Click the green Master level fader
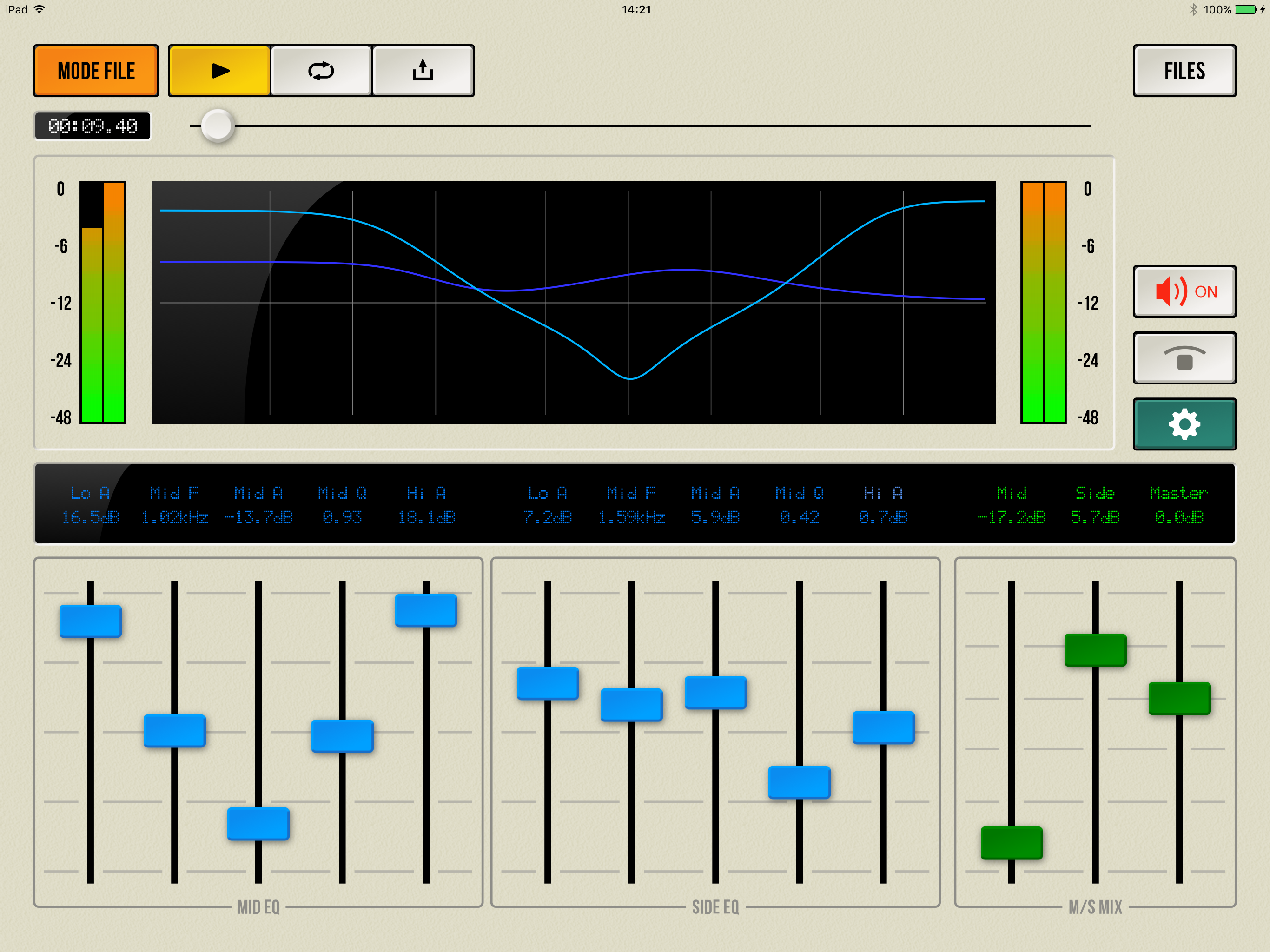 click(x=1179, y=698)
